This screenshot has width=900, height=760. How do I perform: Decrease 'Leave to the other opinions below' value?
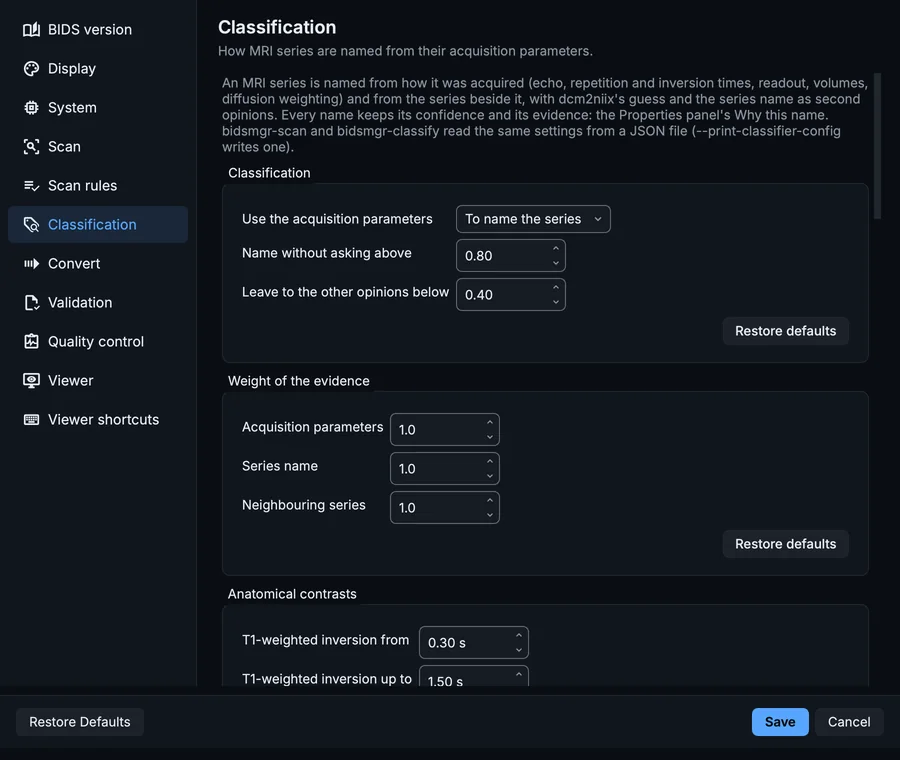556,302
